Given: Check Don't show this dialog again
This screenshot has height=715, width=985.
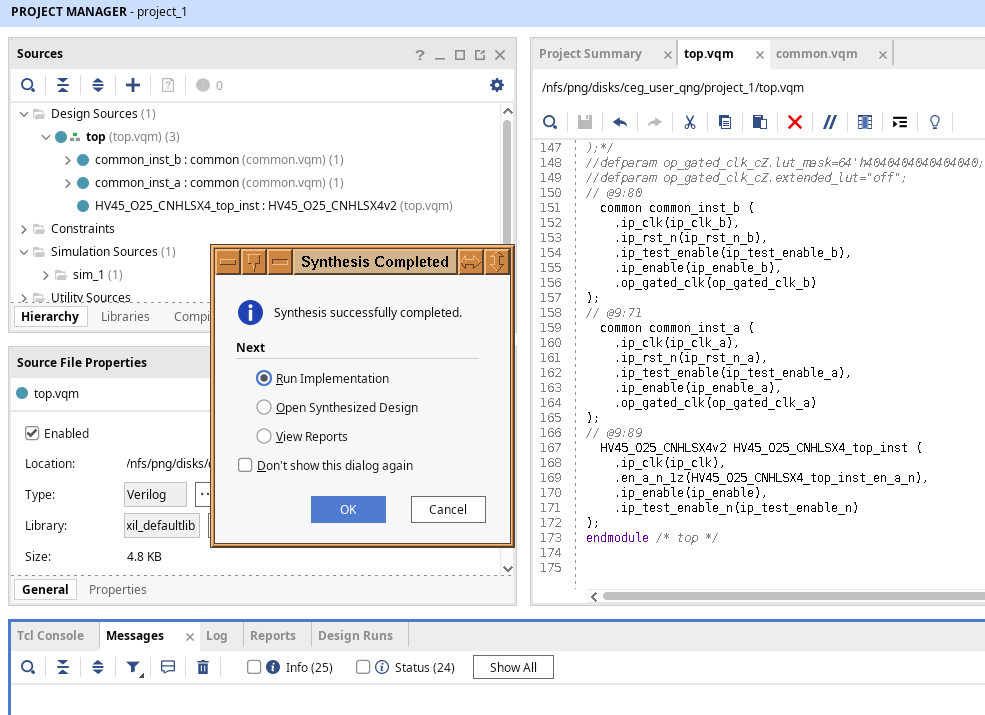Looking at the screenshot, I should [x=245, y=465].
